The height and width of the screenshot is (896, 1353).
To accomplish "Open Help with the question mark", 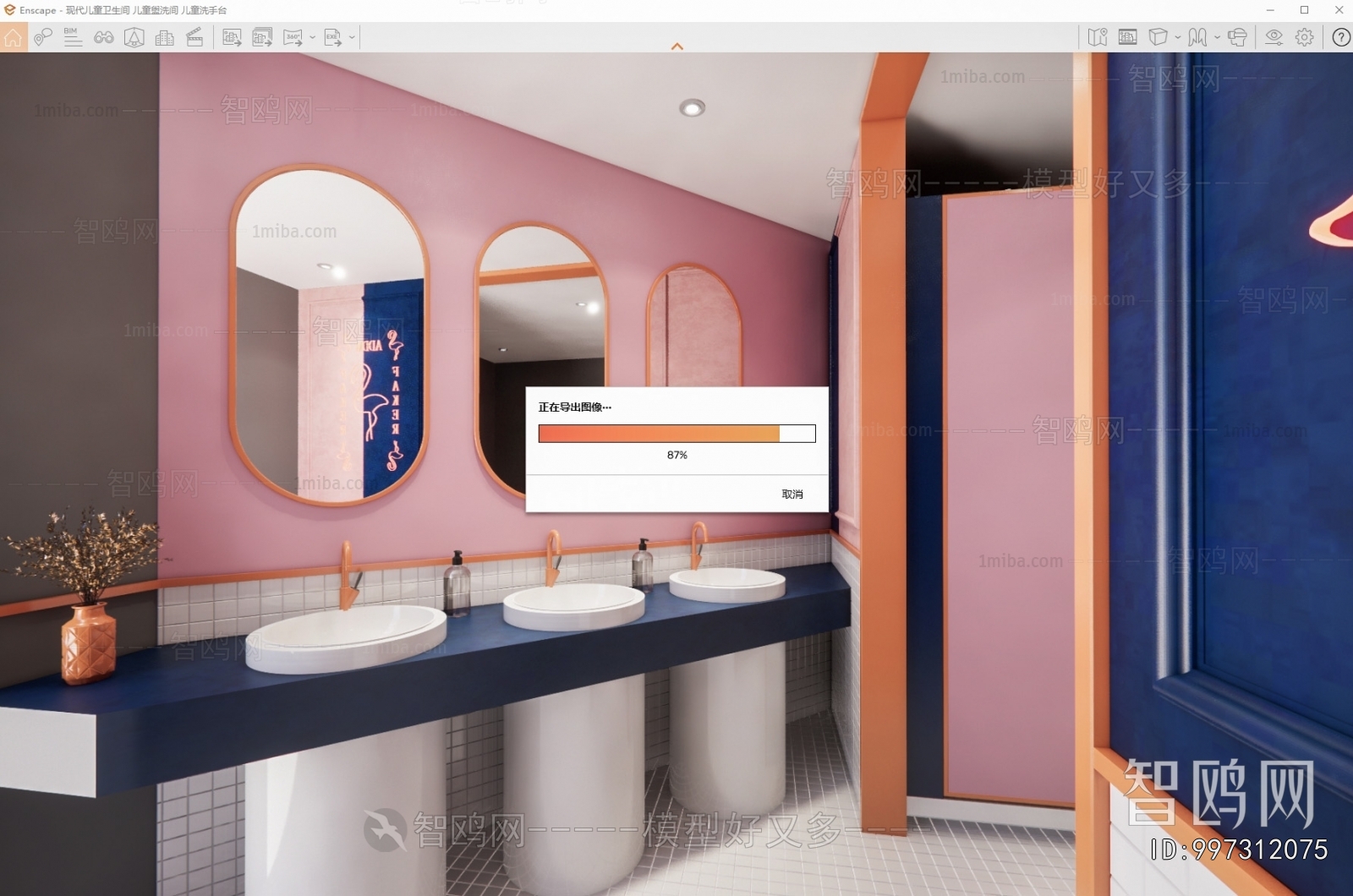I will point(1341,37).
